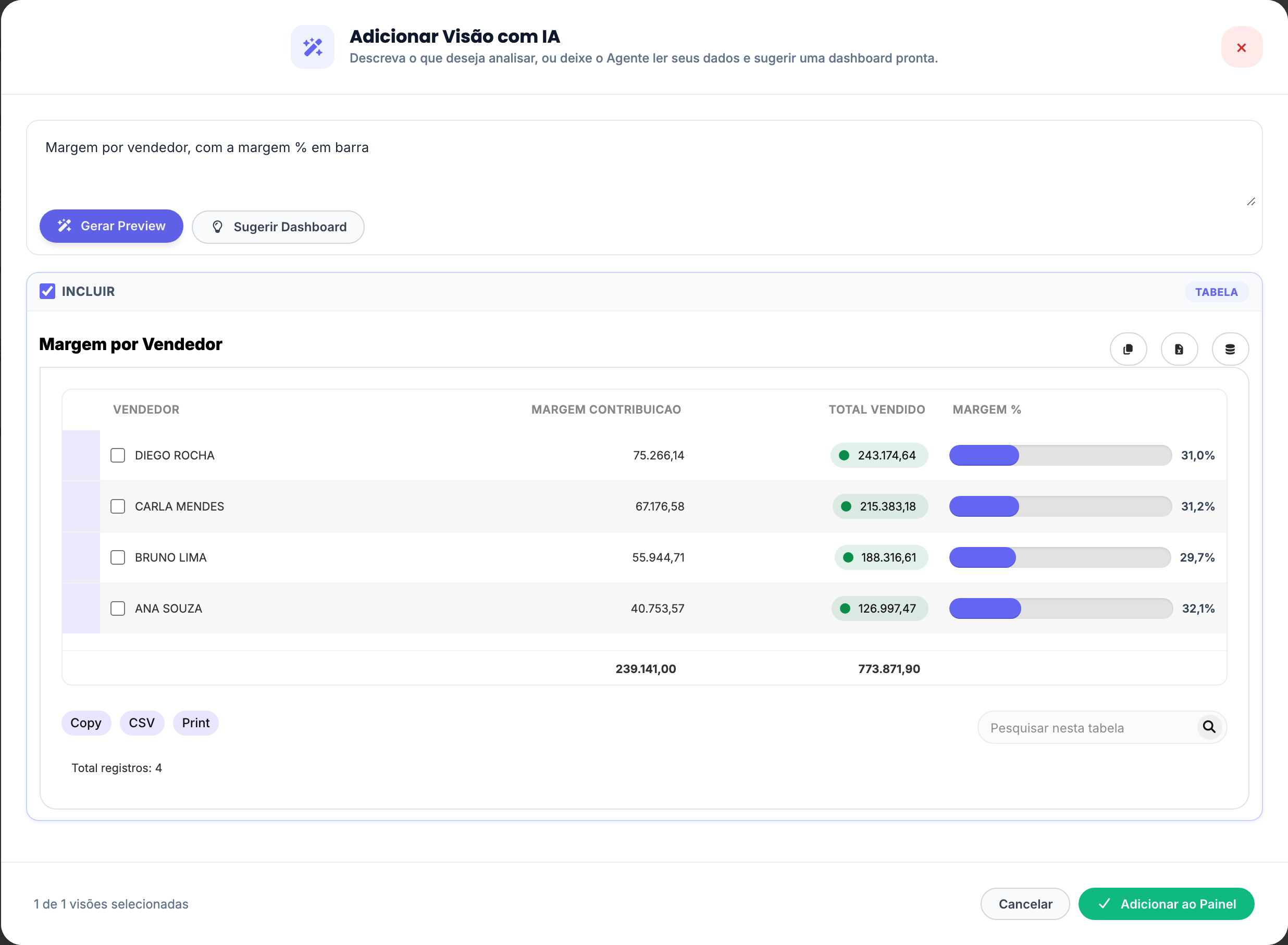
Task: Click the 773.871,90 footer total
Action: coord(888,669)
